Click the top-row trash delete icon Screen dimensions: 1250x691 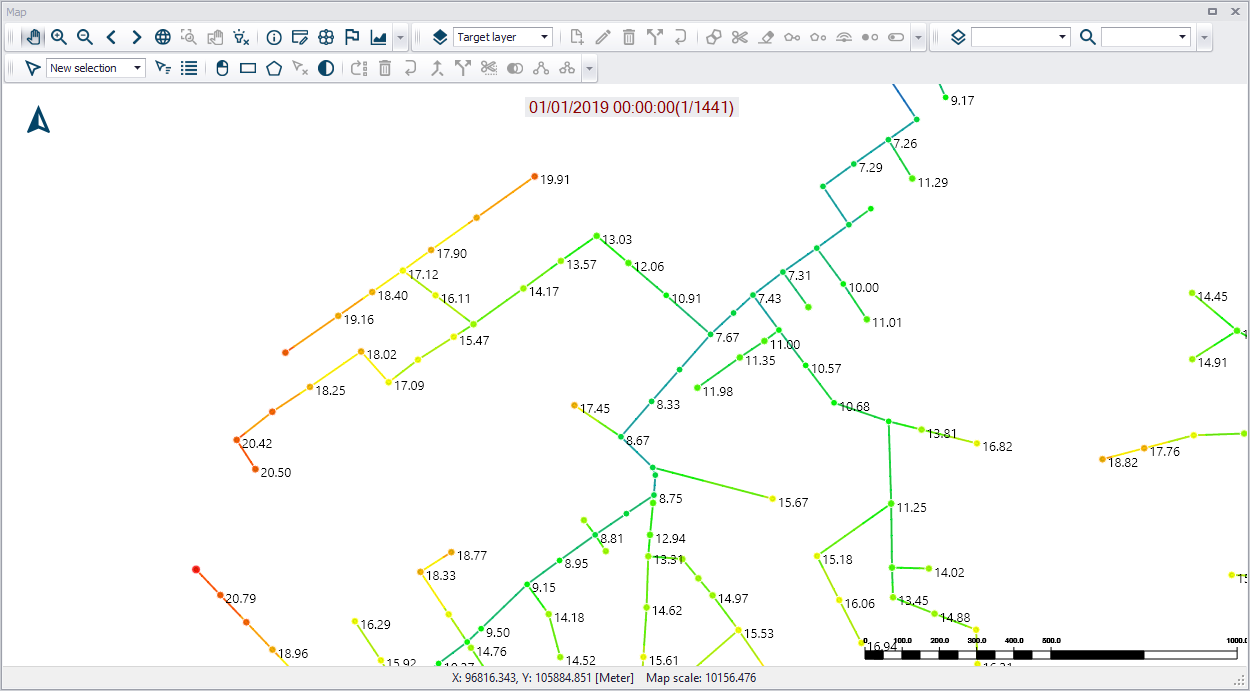coord(629,37)
